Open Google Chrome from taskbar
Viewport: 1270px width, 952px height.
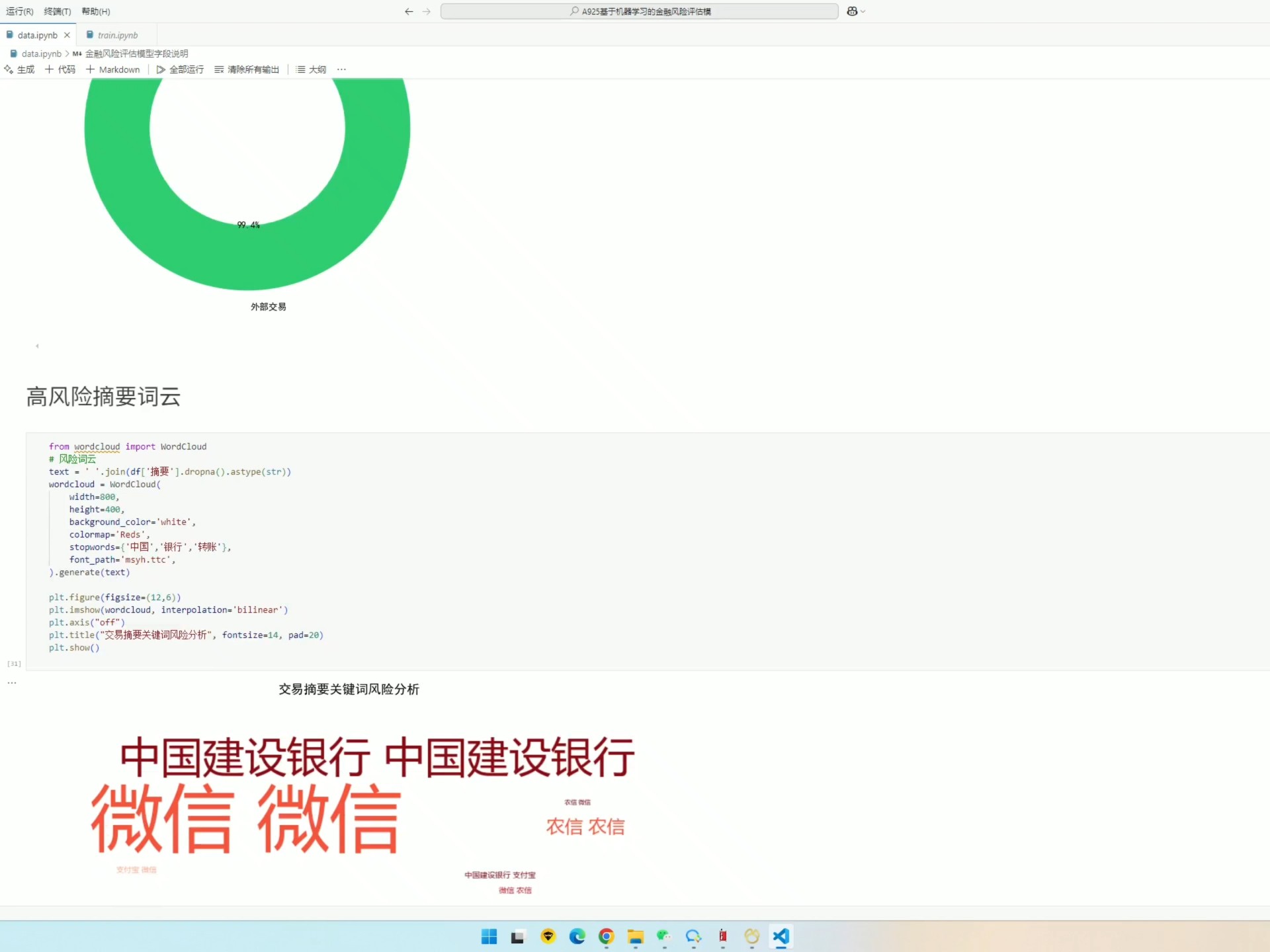pos(607,937)
